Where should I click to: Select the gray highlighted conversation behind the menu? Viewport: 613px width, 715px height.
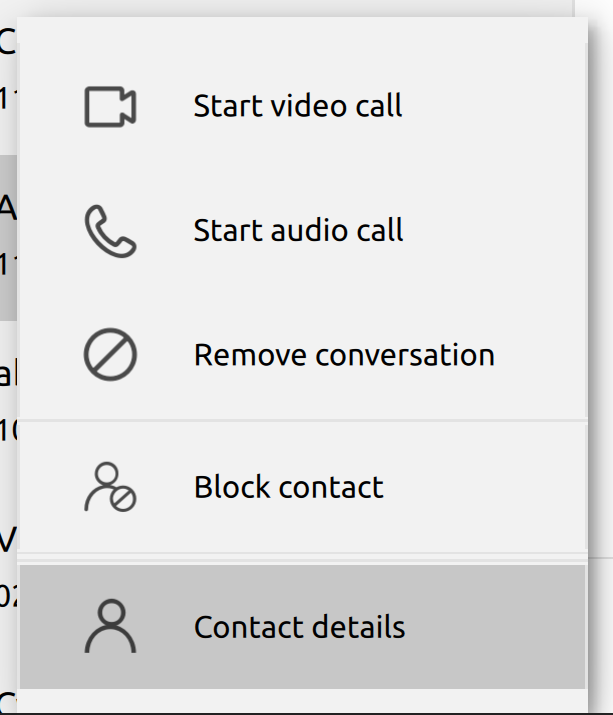8,237
